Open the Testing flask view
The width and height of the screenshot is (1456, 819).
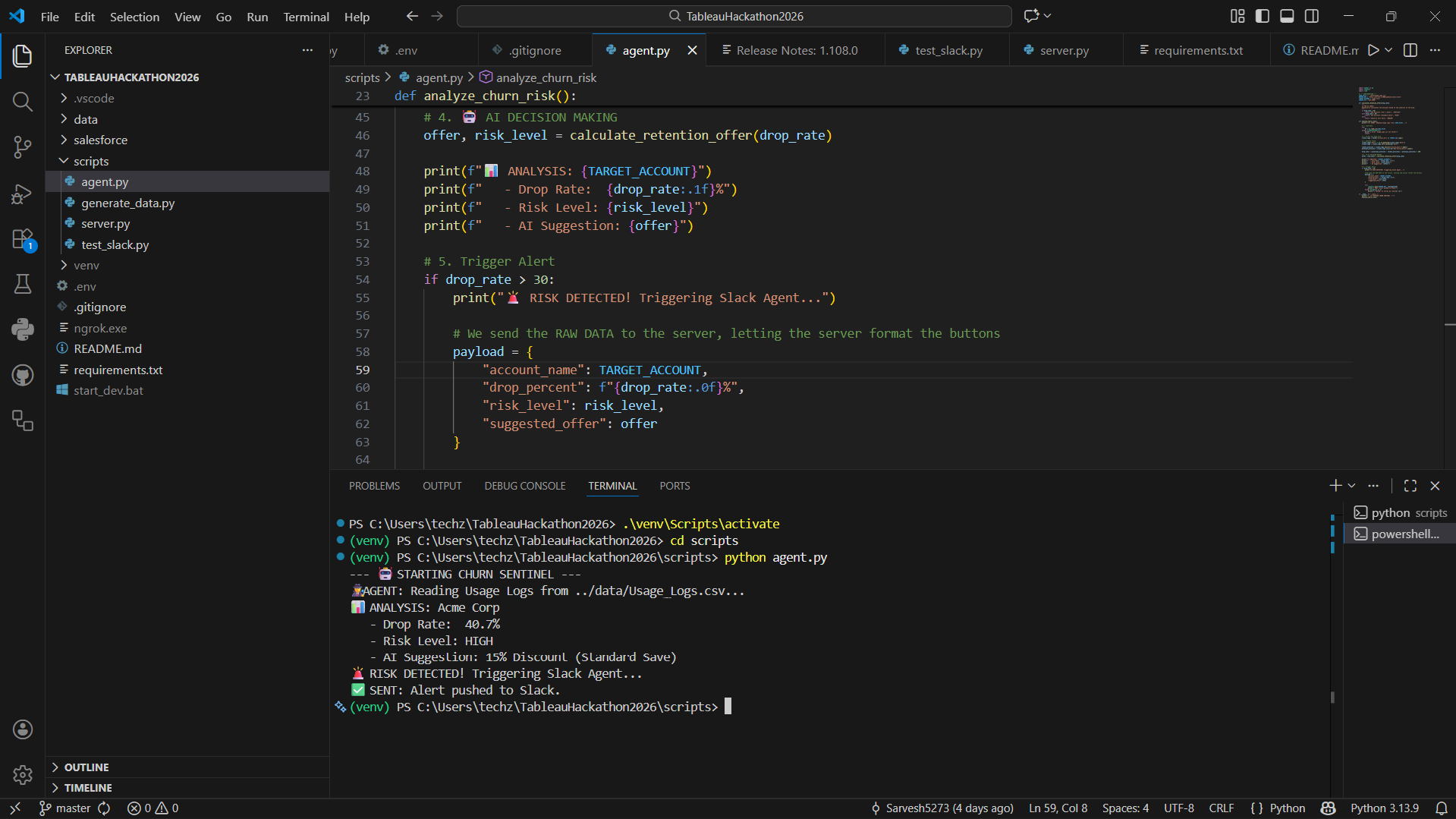[x=23, y=284]
